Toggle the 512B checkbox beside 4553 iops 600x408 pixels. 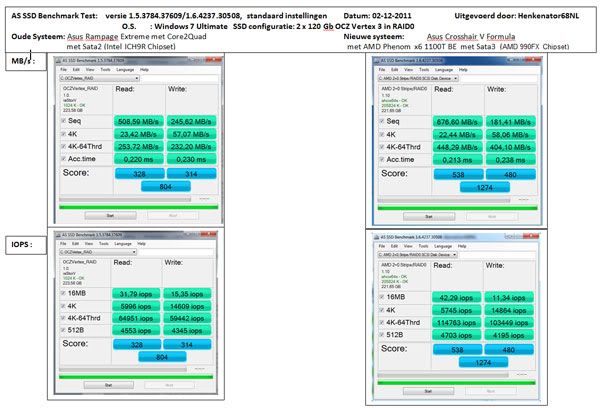(63, 330)
